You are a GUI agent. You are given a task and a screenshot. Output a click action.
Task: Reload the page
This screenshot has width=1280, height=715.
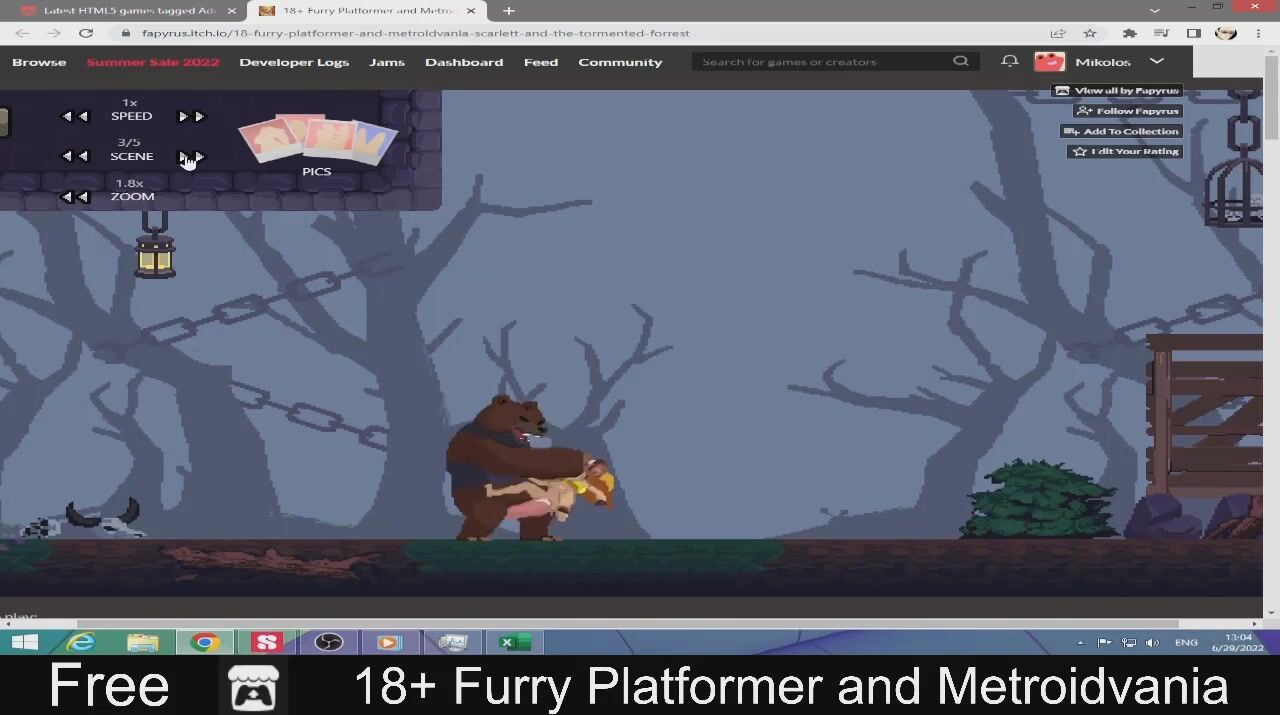(86, 33)
